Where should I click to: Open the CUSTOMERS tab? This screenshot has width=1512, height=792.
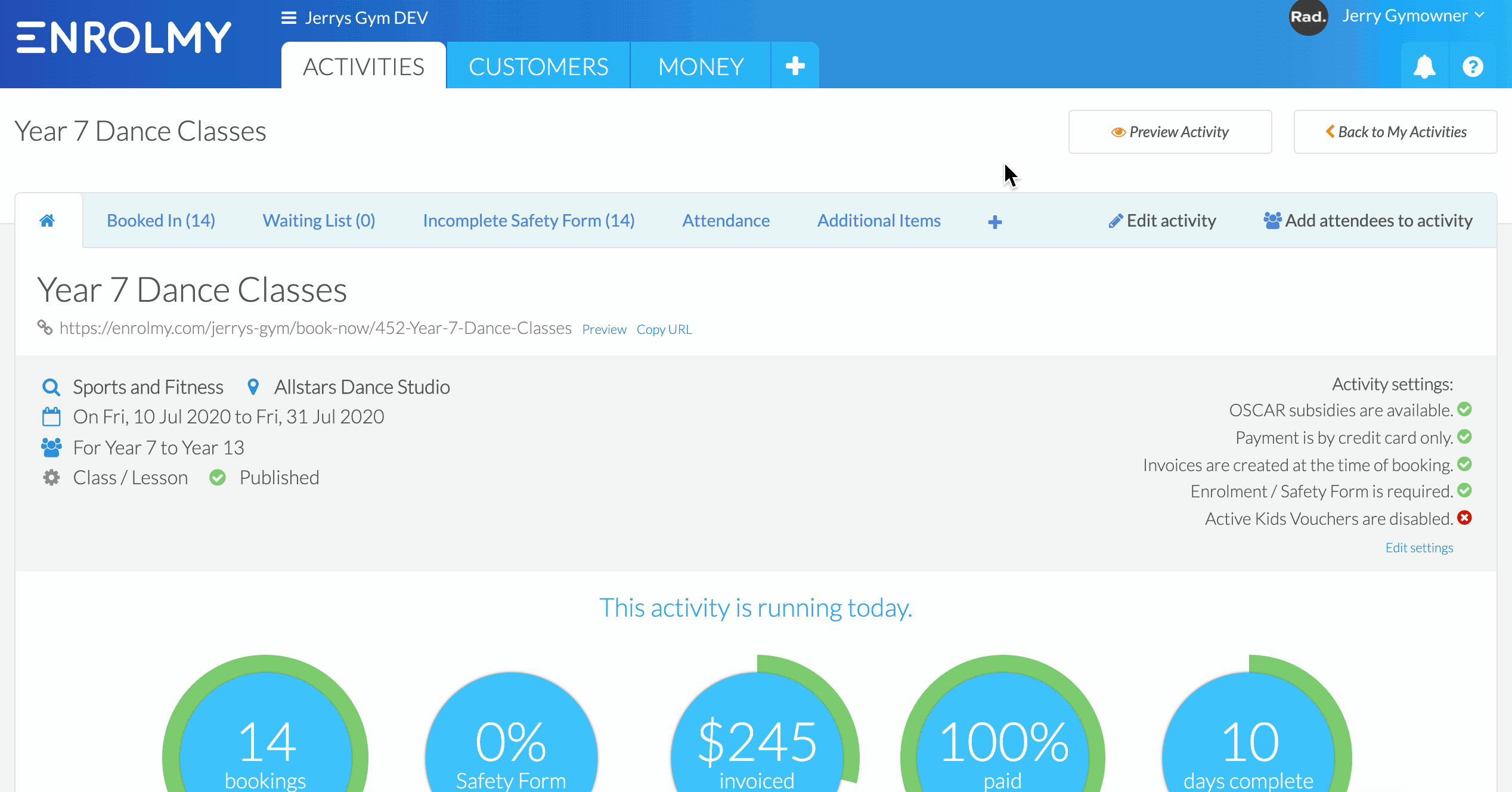click(538, 66)
